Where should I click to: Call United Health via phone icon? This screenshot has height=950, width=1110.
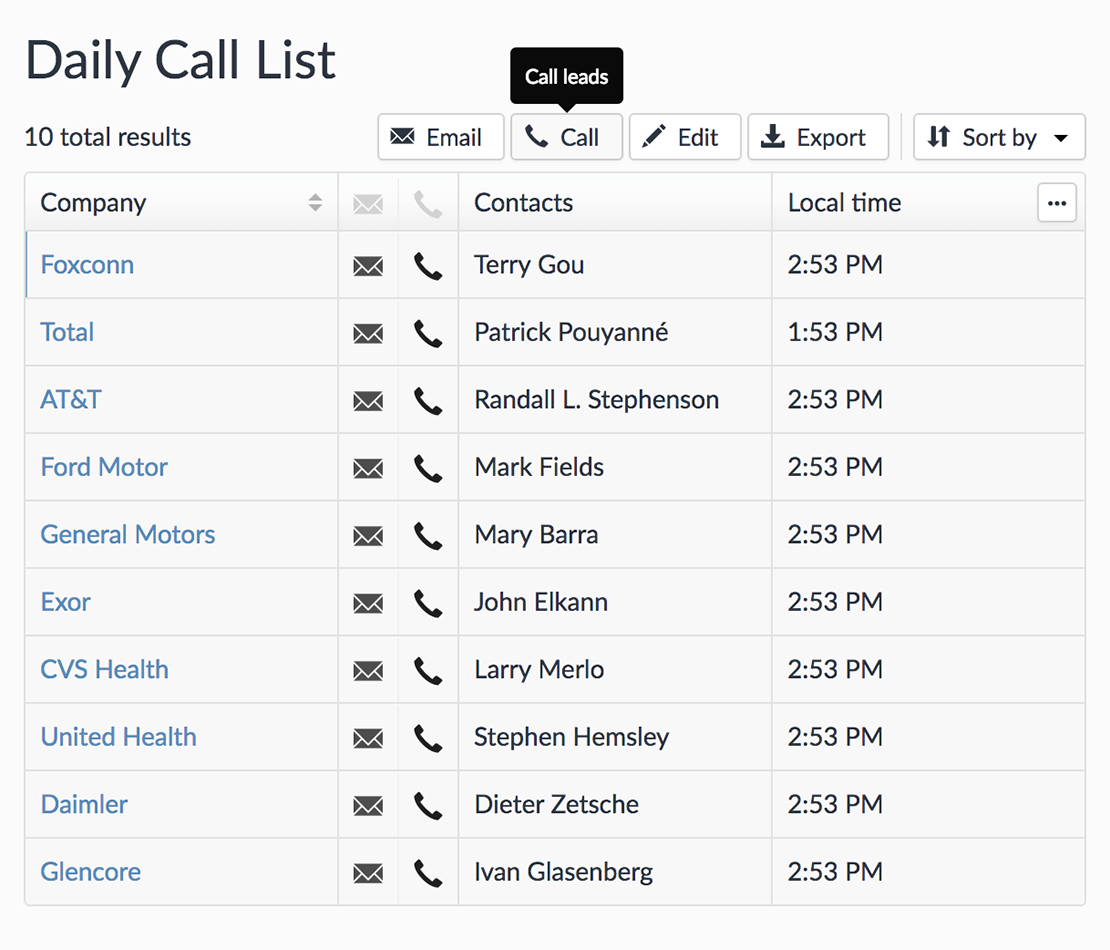point(428,738)
